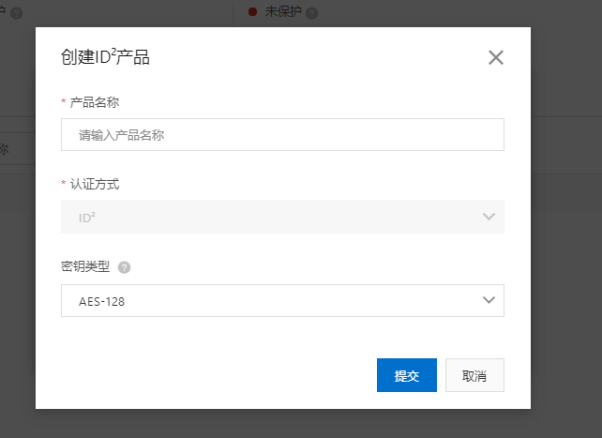Click the 未保护 status label in background
Viewport: 602px width, 438px height.
point(283,12)
